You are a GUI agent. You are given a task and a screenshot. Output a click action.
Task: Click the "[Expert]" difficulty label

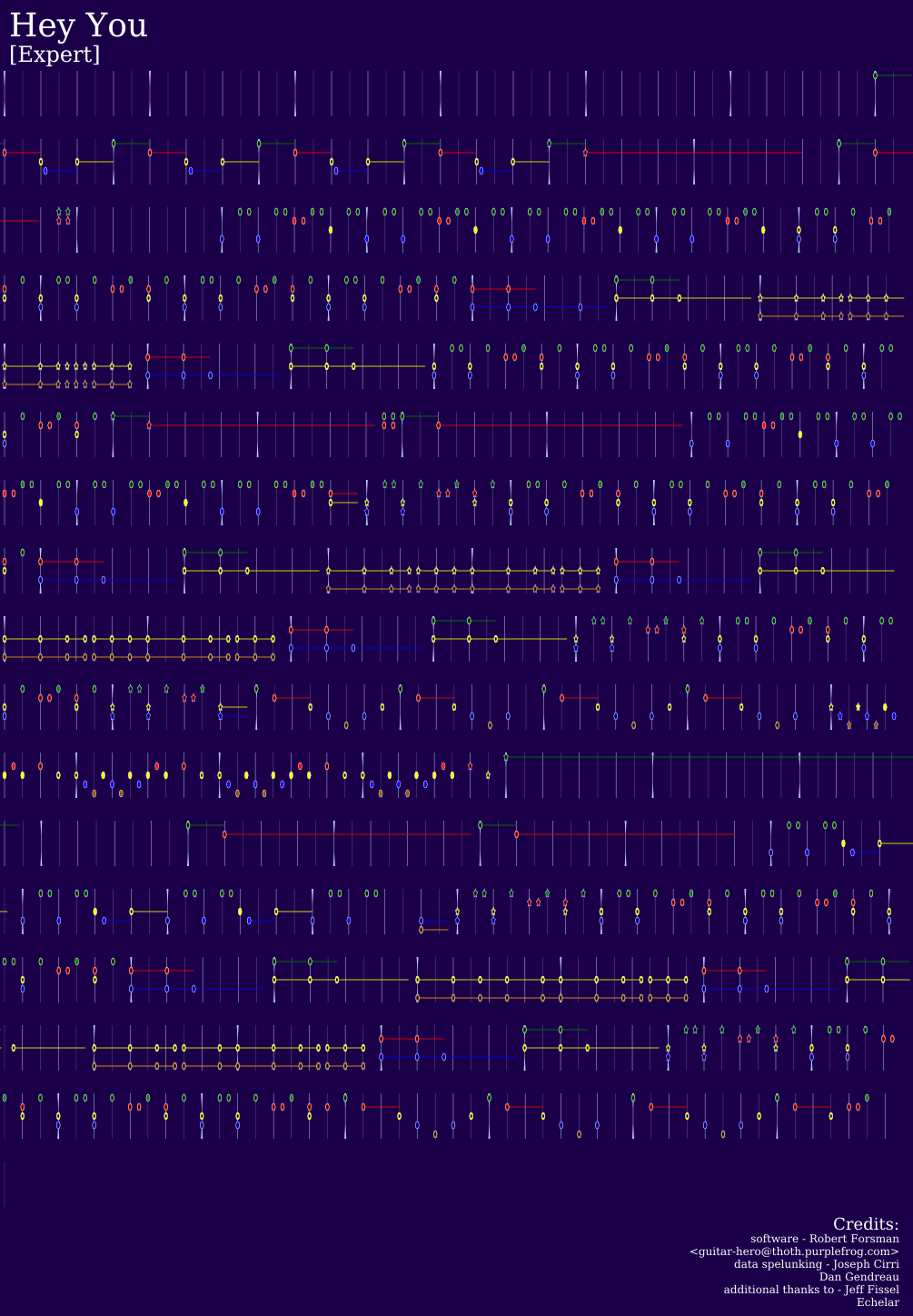point(55,55)
